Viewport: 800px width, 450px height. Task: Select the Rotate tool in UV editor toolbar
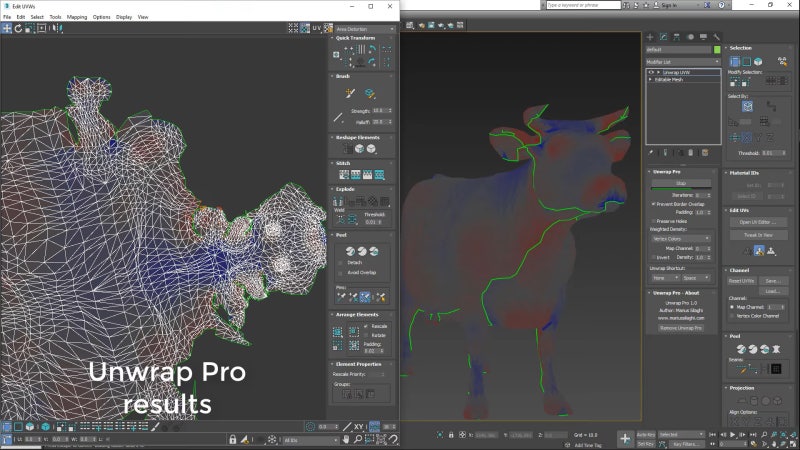(x=18, y=29)
